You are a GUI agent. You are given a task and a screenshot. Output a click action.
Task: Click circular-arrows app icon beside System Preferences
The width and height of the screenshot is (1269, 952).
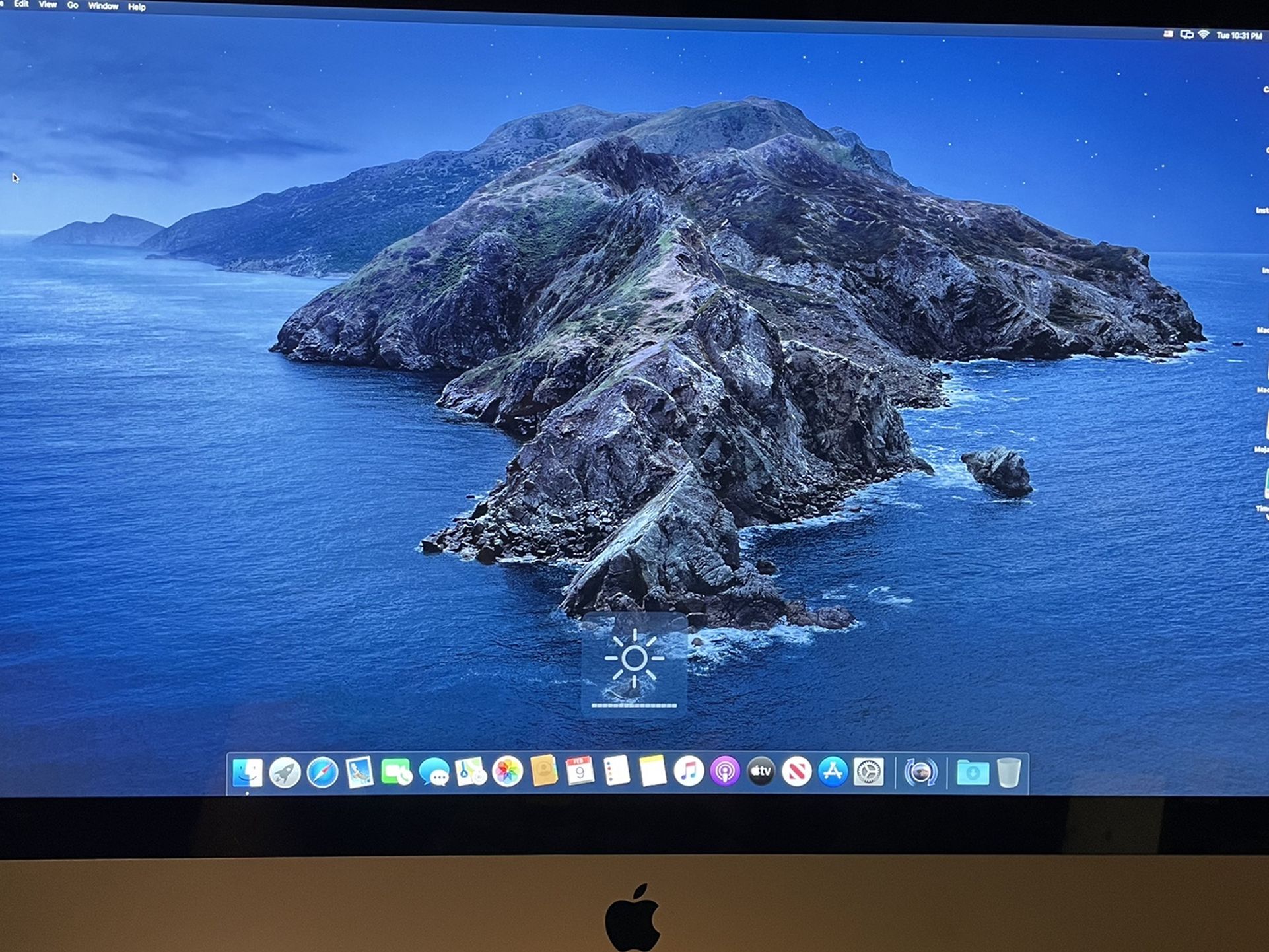pos(920,772)
